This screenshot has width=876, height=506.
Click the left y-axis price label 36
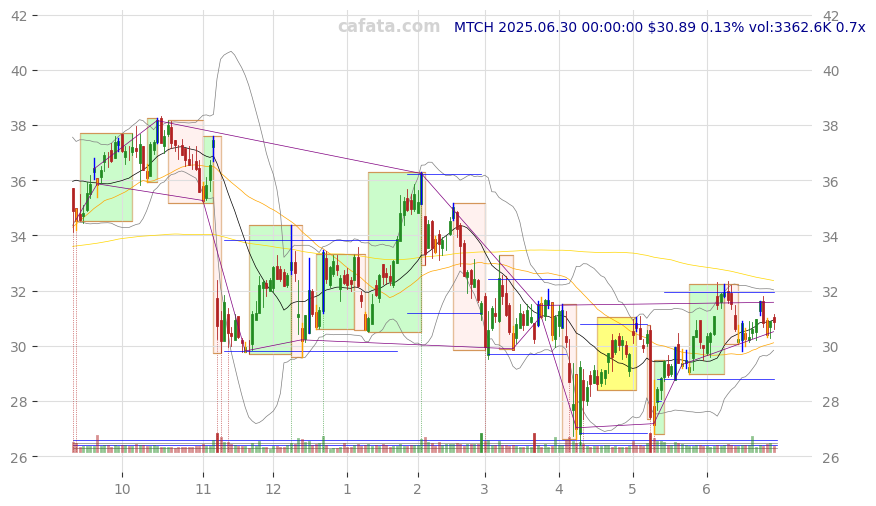19,182
